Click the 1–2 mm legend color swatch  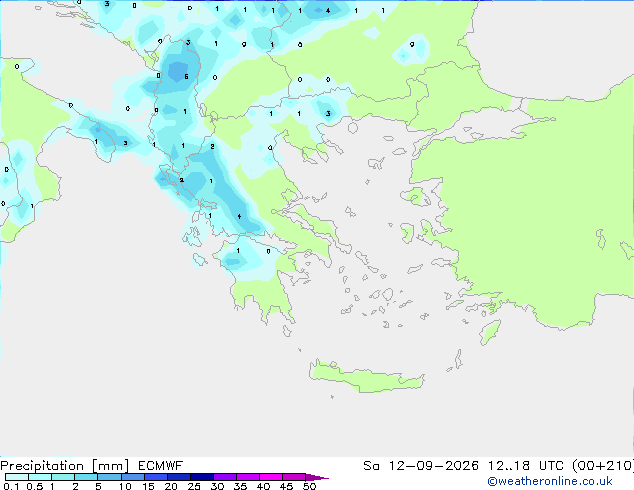(x=63, y=477)
